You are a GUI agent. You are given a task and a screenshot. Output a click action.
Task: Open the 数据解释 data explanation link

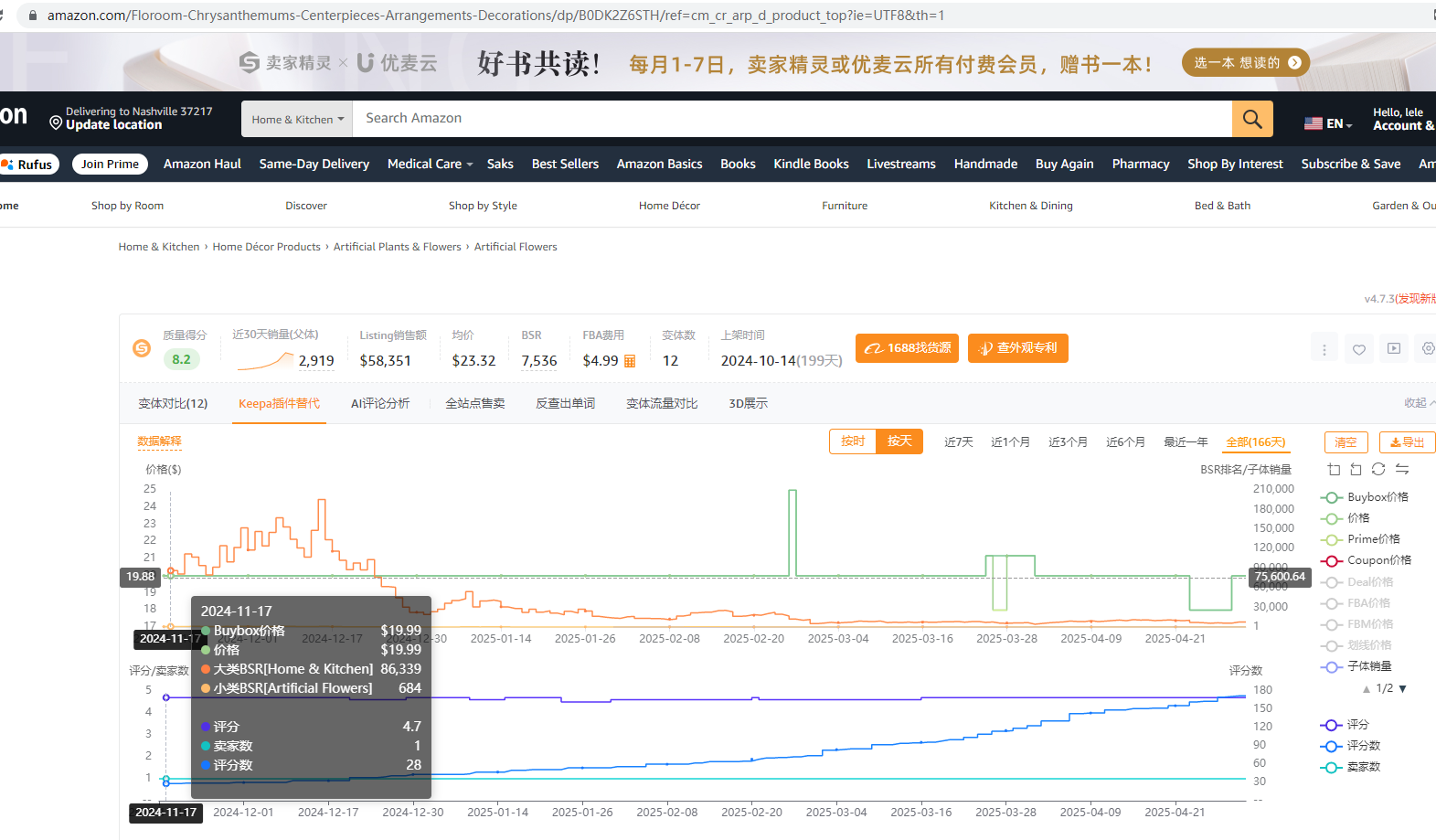159,441
